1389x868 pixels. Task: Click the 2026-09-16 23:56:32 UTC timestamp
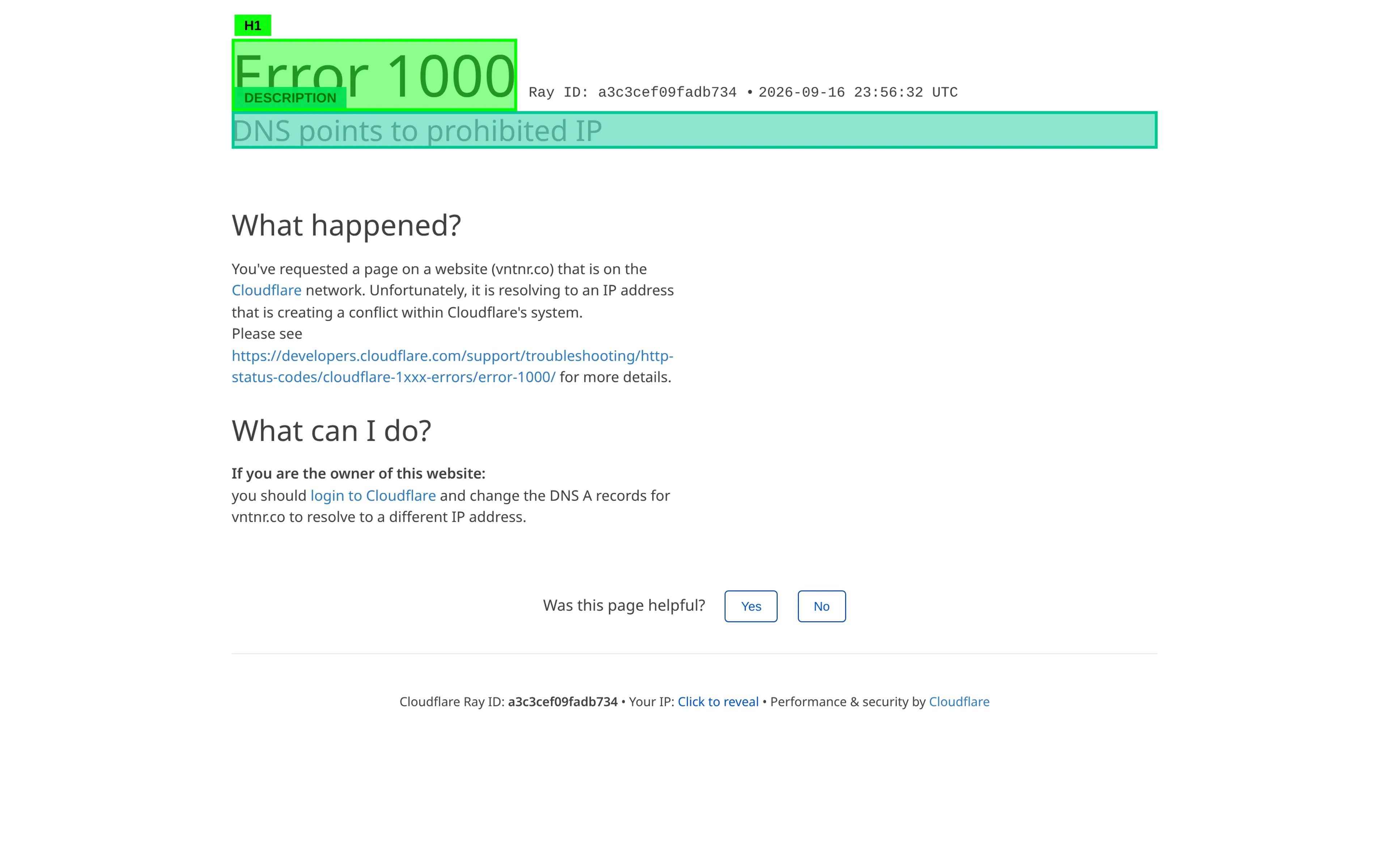click(x=858, y=93)
